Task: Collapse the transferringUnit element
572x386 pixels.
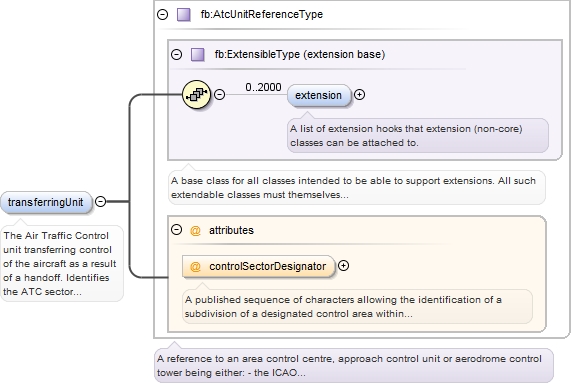Action: [x=100, y=201]
